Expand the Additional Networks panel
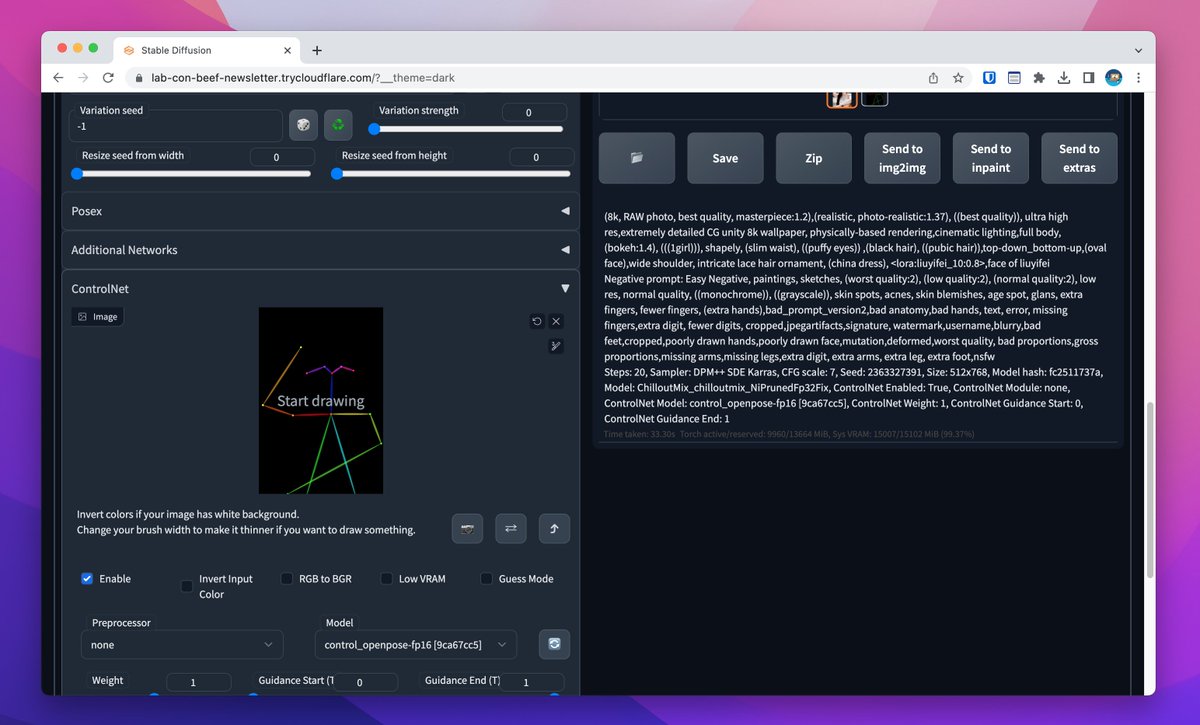1200x725 pixels. pyautogui.click(x=320, y=249)
